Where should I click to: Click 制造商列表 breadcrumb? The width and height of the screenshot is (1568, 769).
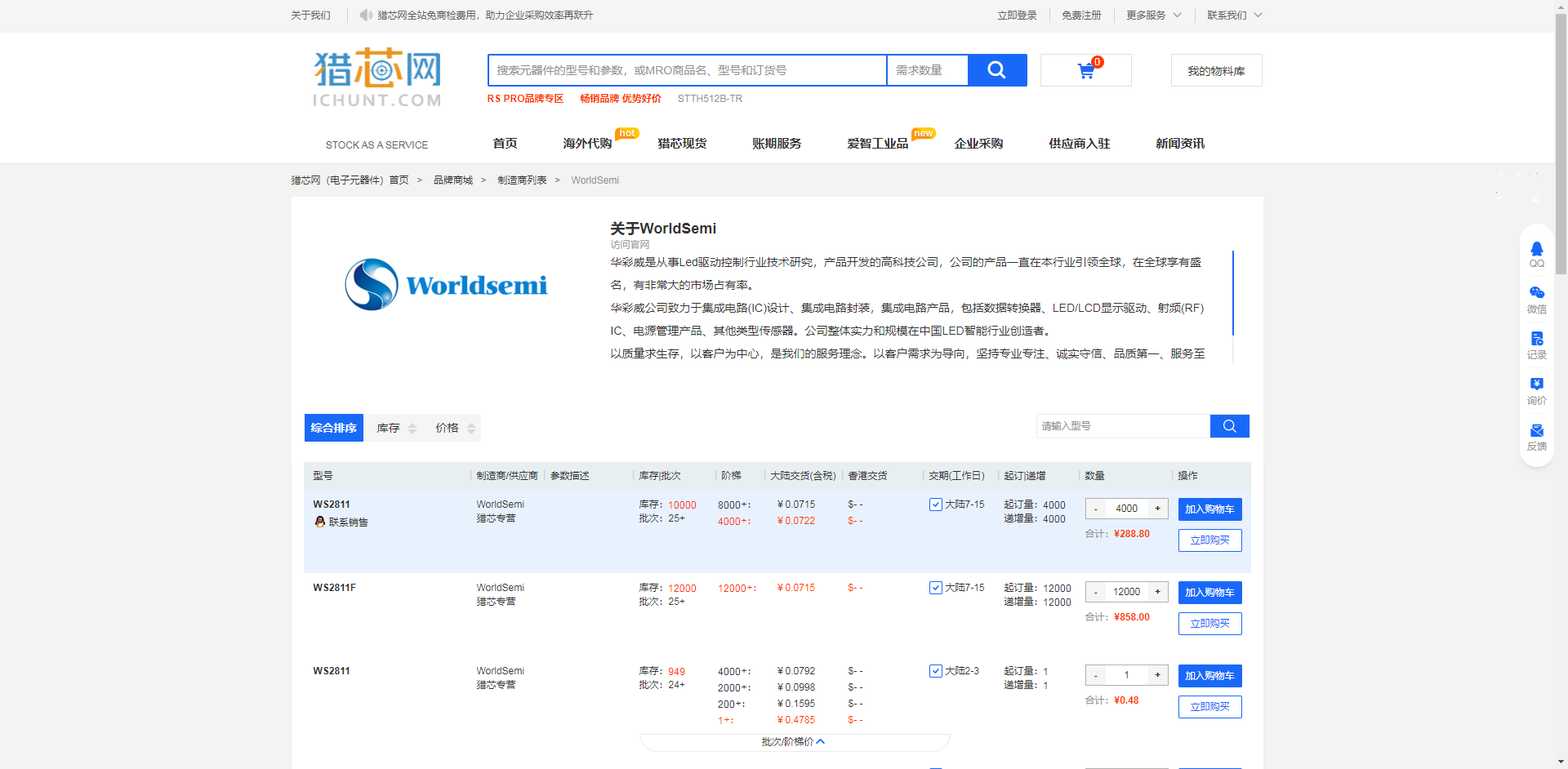pyautogui.click(x=522, y=180)
